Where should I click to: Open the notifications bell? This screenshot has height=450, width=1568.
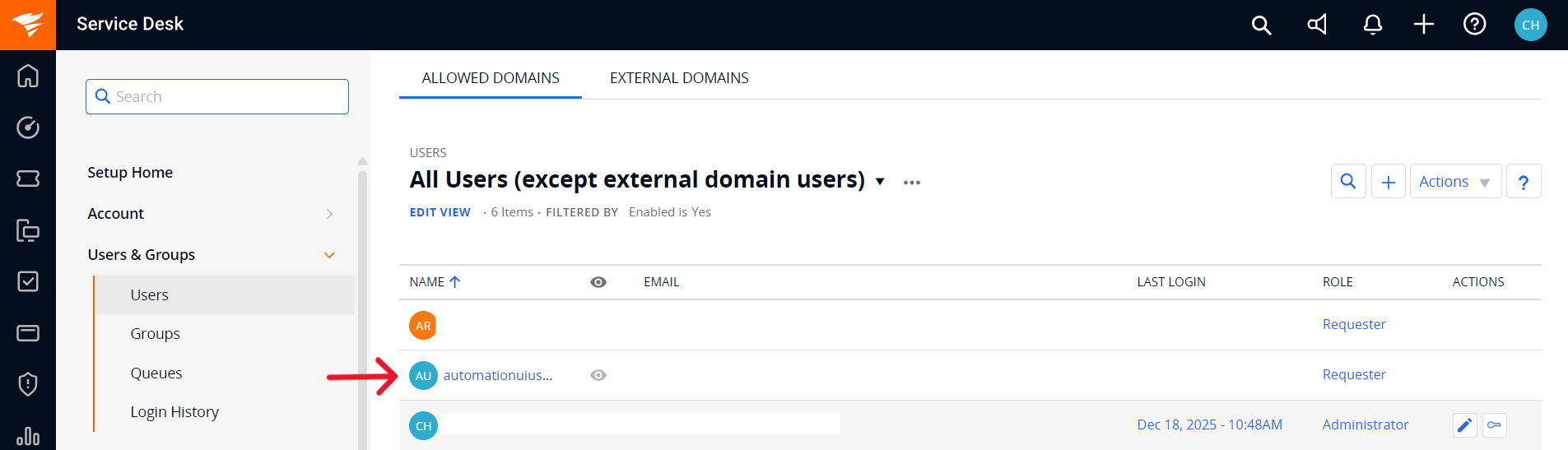tap(1372, 25)
